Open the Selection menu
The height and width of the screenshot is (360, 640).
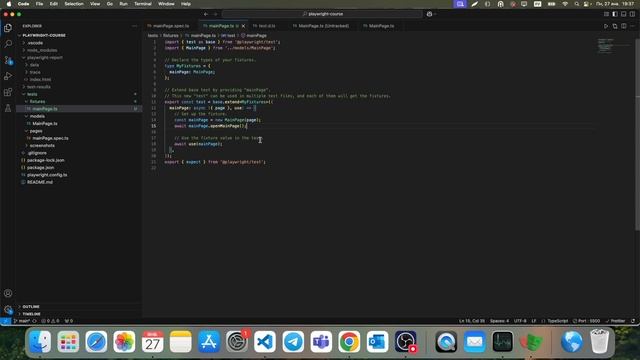74,4
